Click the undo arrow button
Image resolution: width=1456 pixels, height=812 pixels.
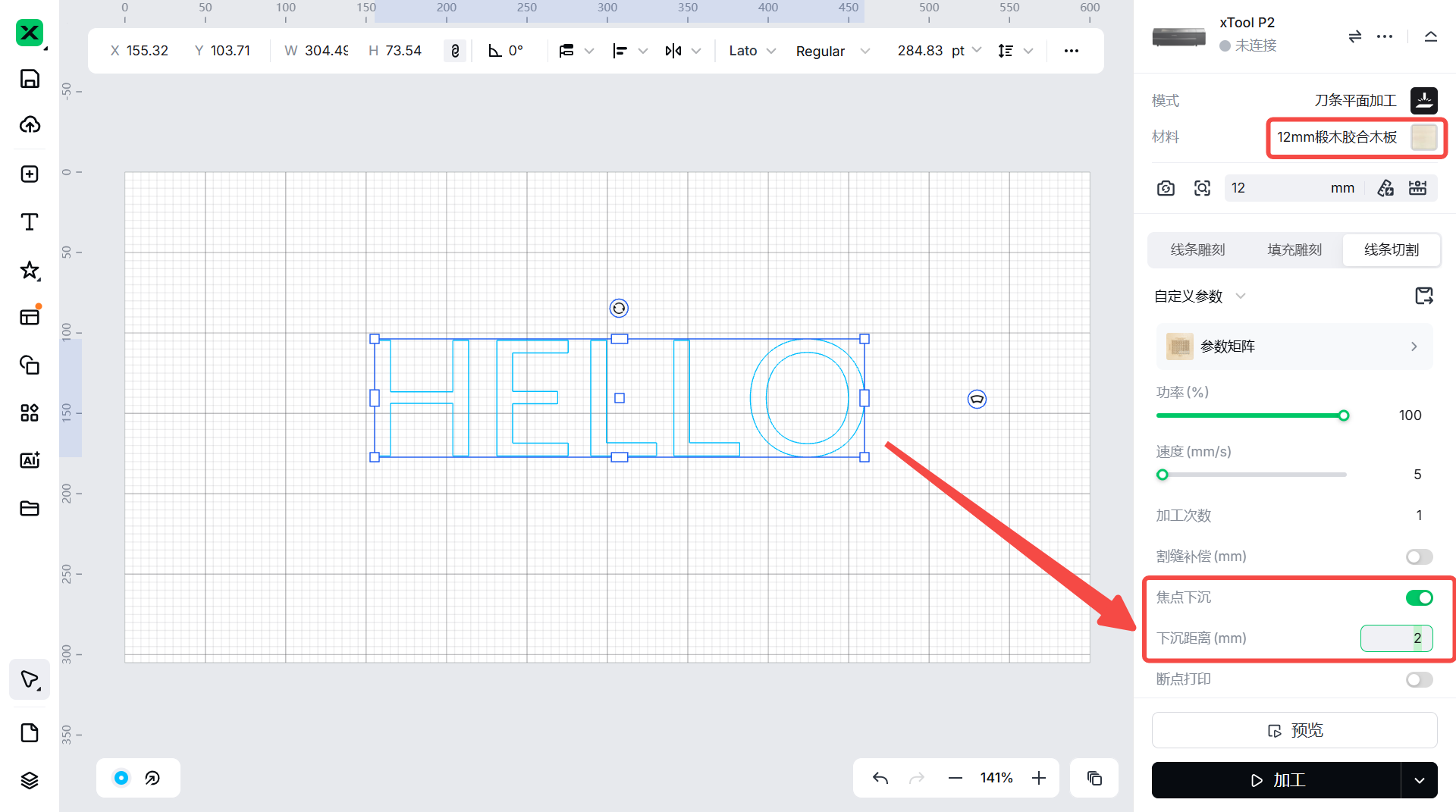point(880,778)
